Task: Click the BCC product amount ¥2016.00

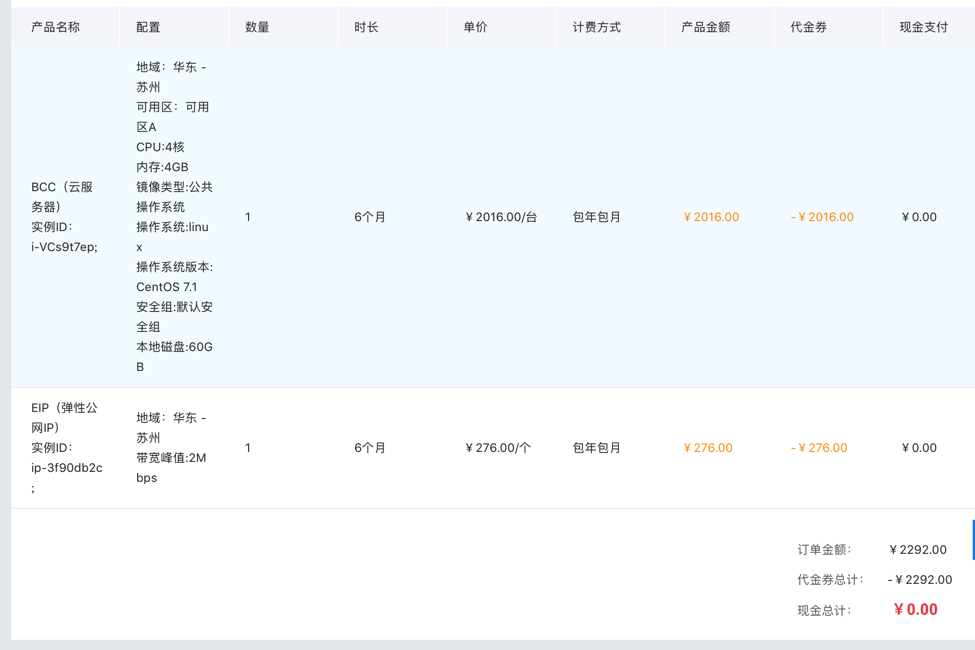Action: pyautogui.click(x=711, y=217)
